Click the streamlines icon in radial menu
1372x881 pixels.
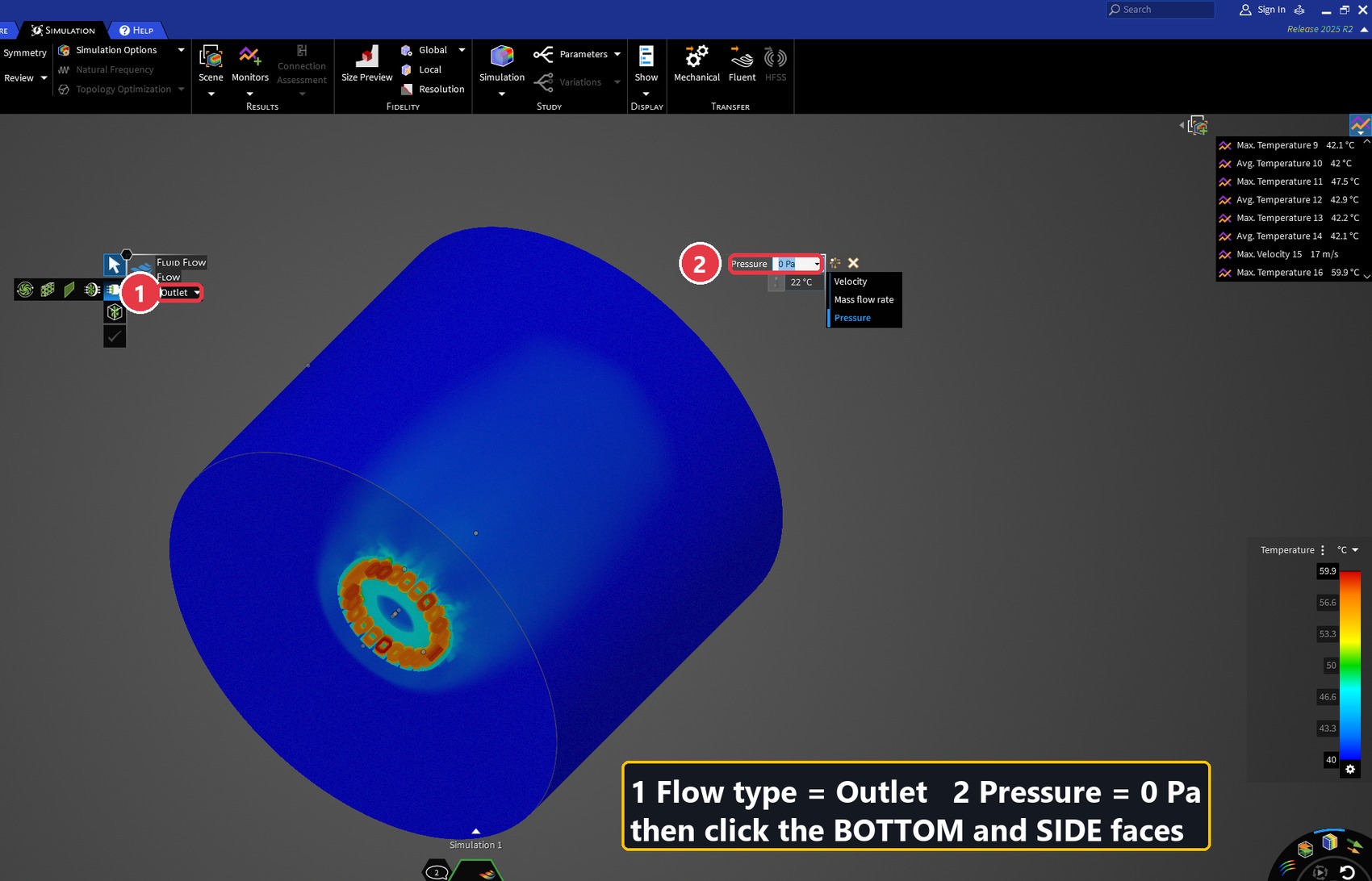tap(1288, 868)
